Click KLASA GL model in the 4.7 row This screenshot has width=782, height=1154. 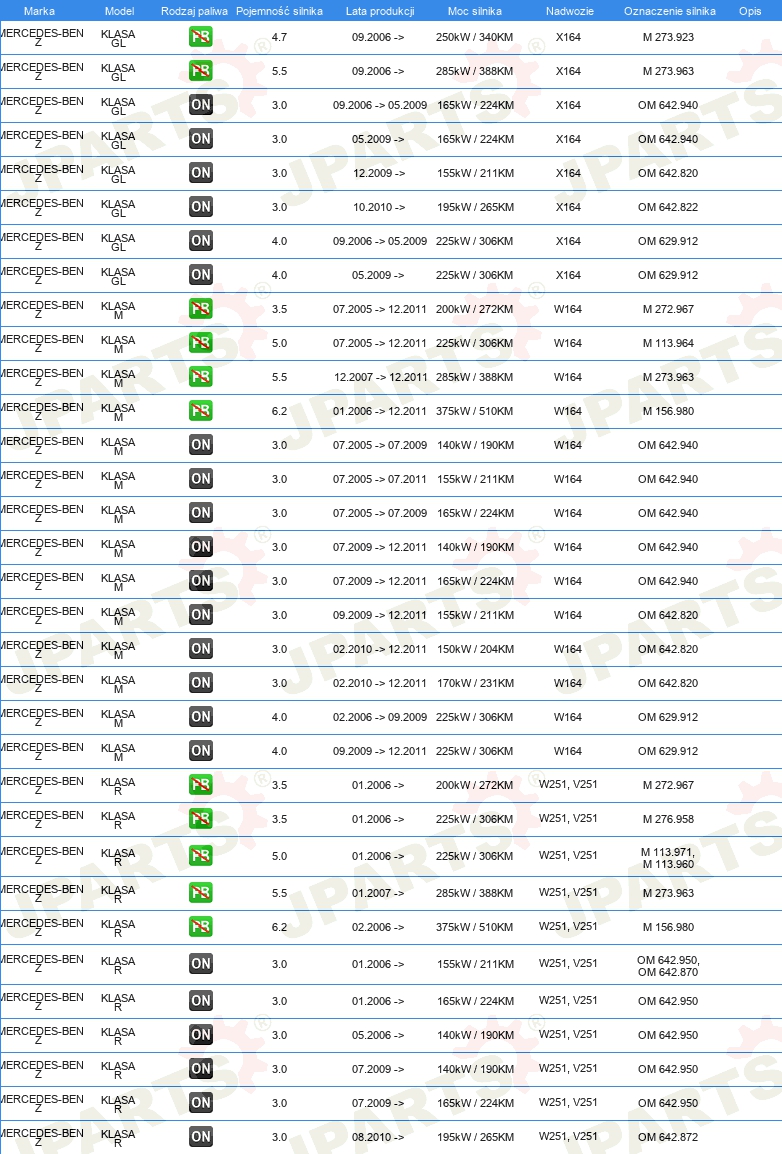click(118, 38)
